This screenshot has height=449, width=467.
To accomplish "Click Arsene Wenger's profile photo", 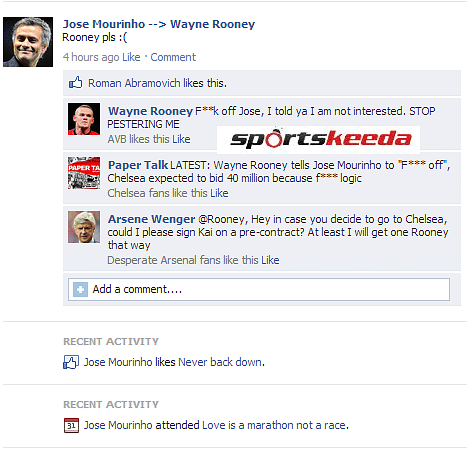I will click(84, 227).
